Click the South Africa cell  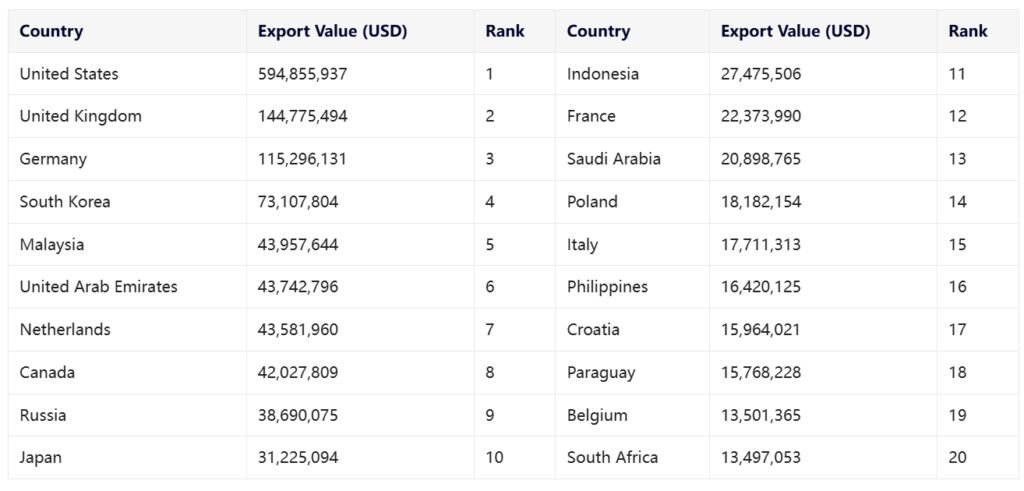(x=612, y=458)
